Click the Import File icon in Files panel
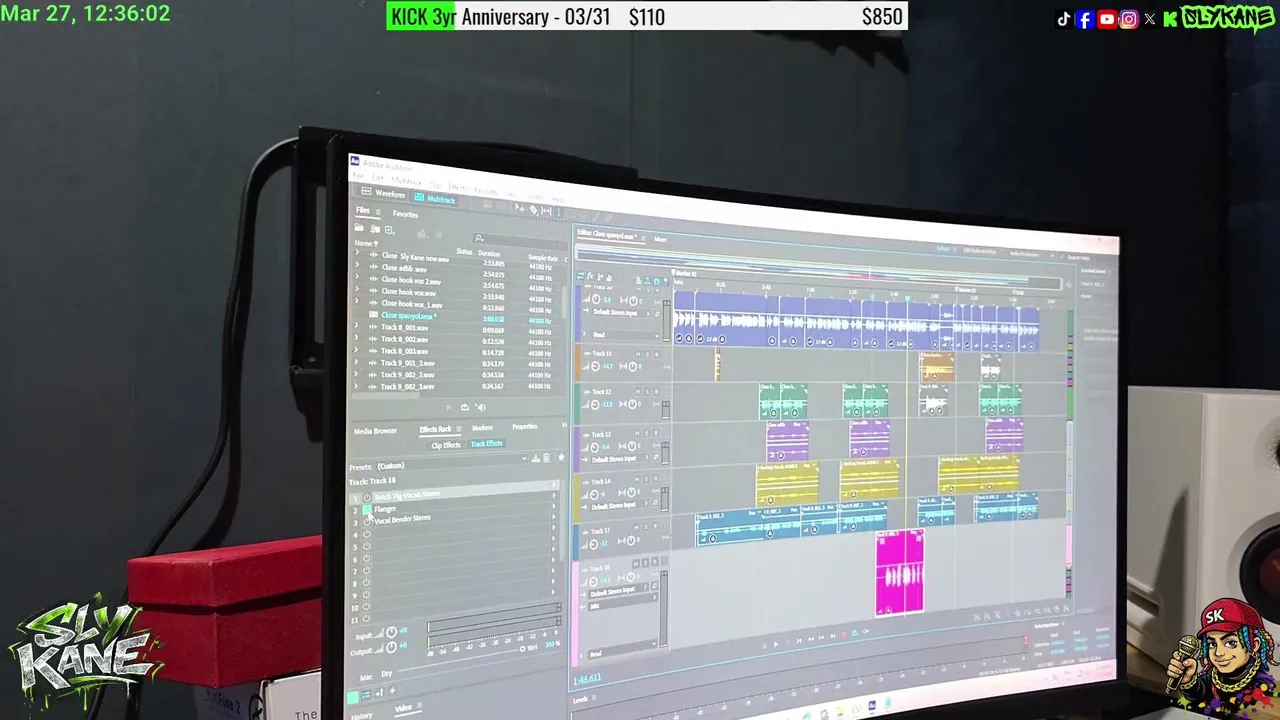Screen dimensions: 1280x720 pyautogui.click(x=375, y=229)
